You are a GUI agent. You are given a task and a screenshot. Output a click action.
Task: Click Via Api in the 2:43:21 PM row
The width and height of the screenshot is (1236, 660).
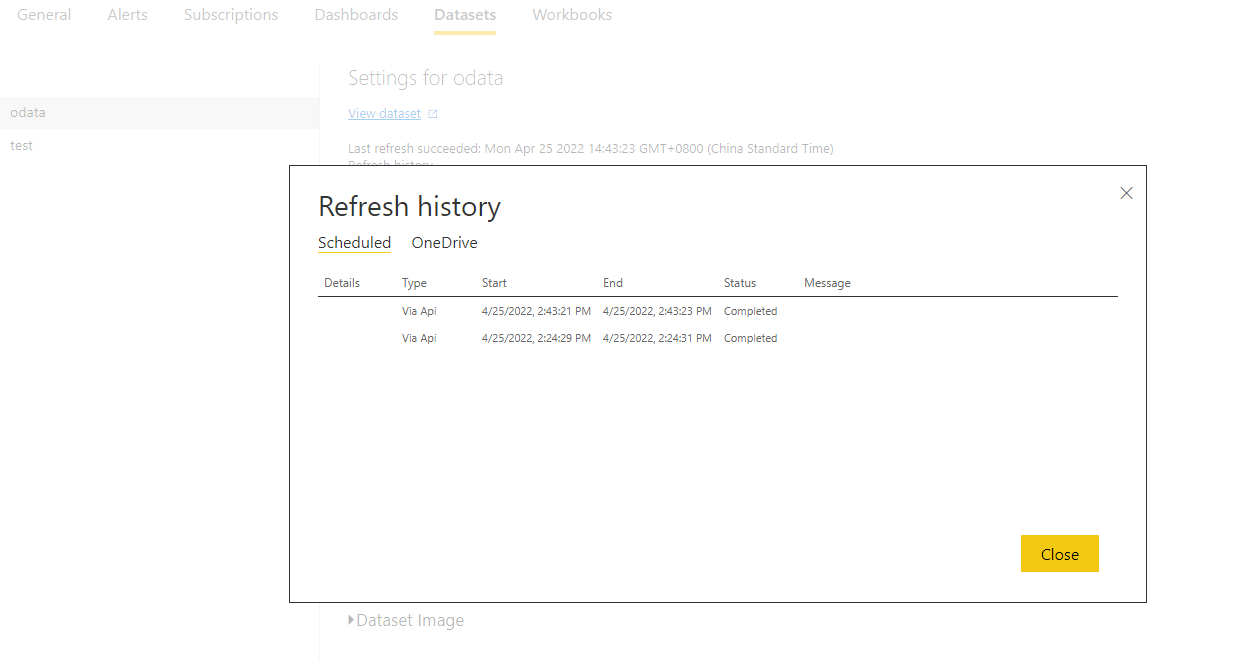[419, 311]
